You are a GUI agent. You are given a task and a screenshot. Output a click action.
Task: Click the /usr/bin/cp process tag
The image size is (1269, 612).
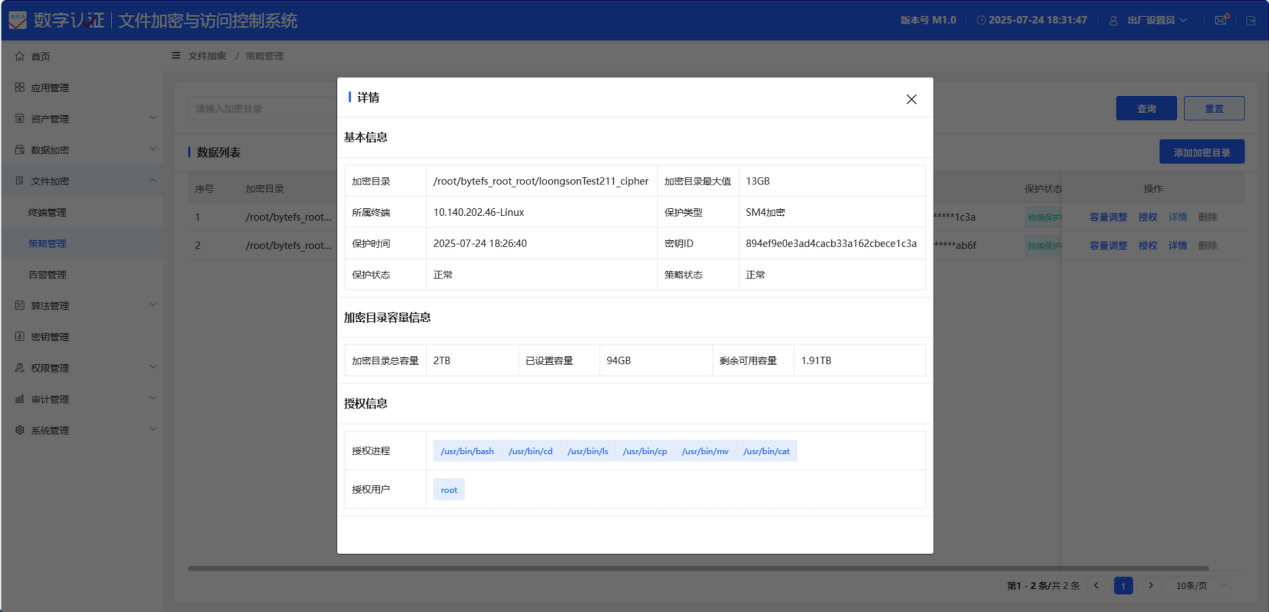pos(645,451)
